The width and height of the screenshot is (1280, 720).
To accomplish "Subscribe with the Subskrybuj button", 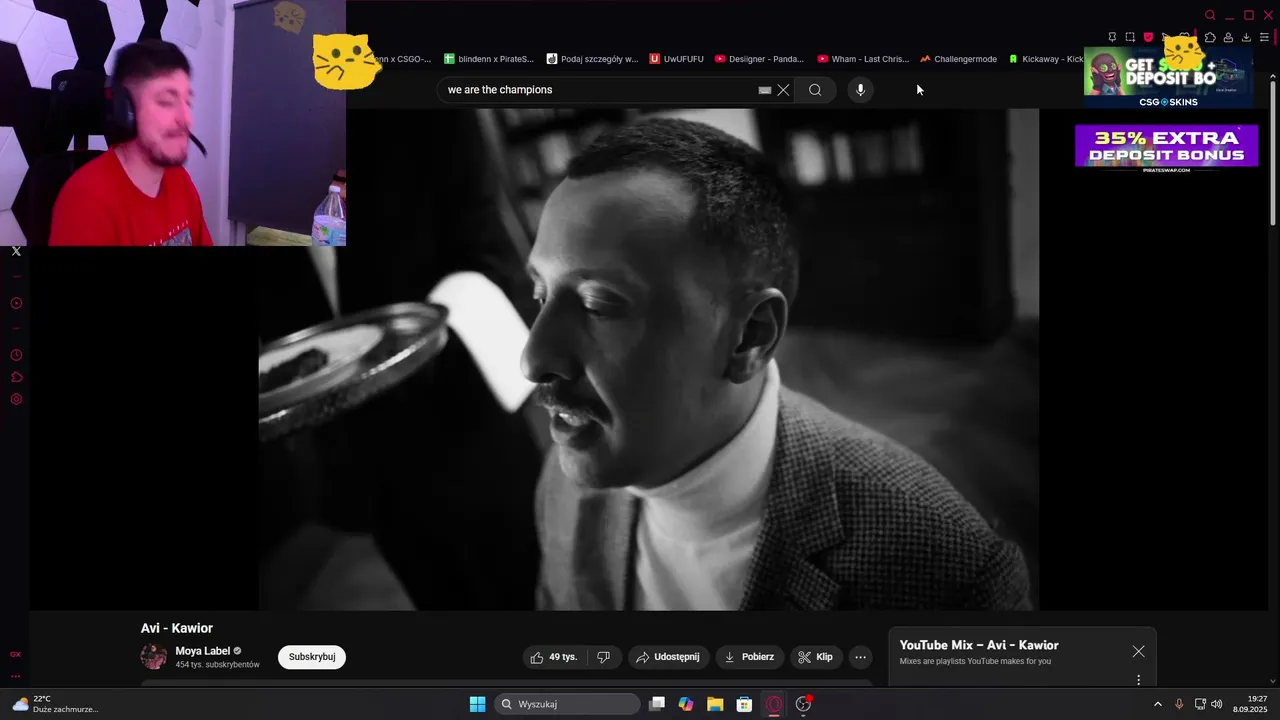I will 312,657.
